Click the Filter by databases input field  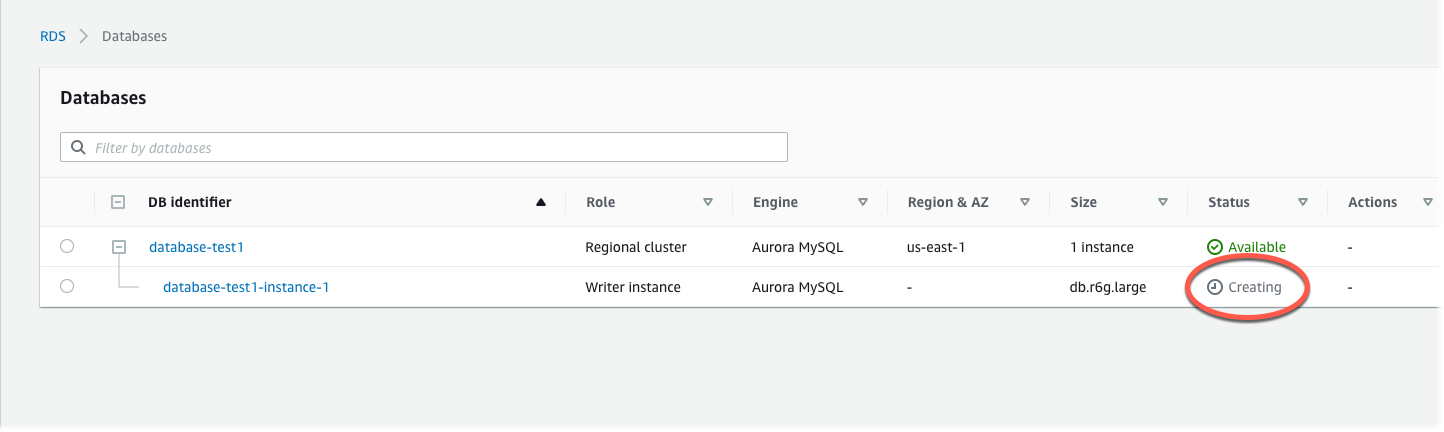point(435,148)
